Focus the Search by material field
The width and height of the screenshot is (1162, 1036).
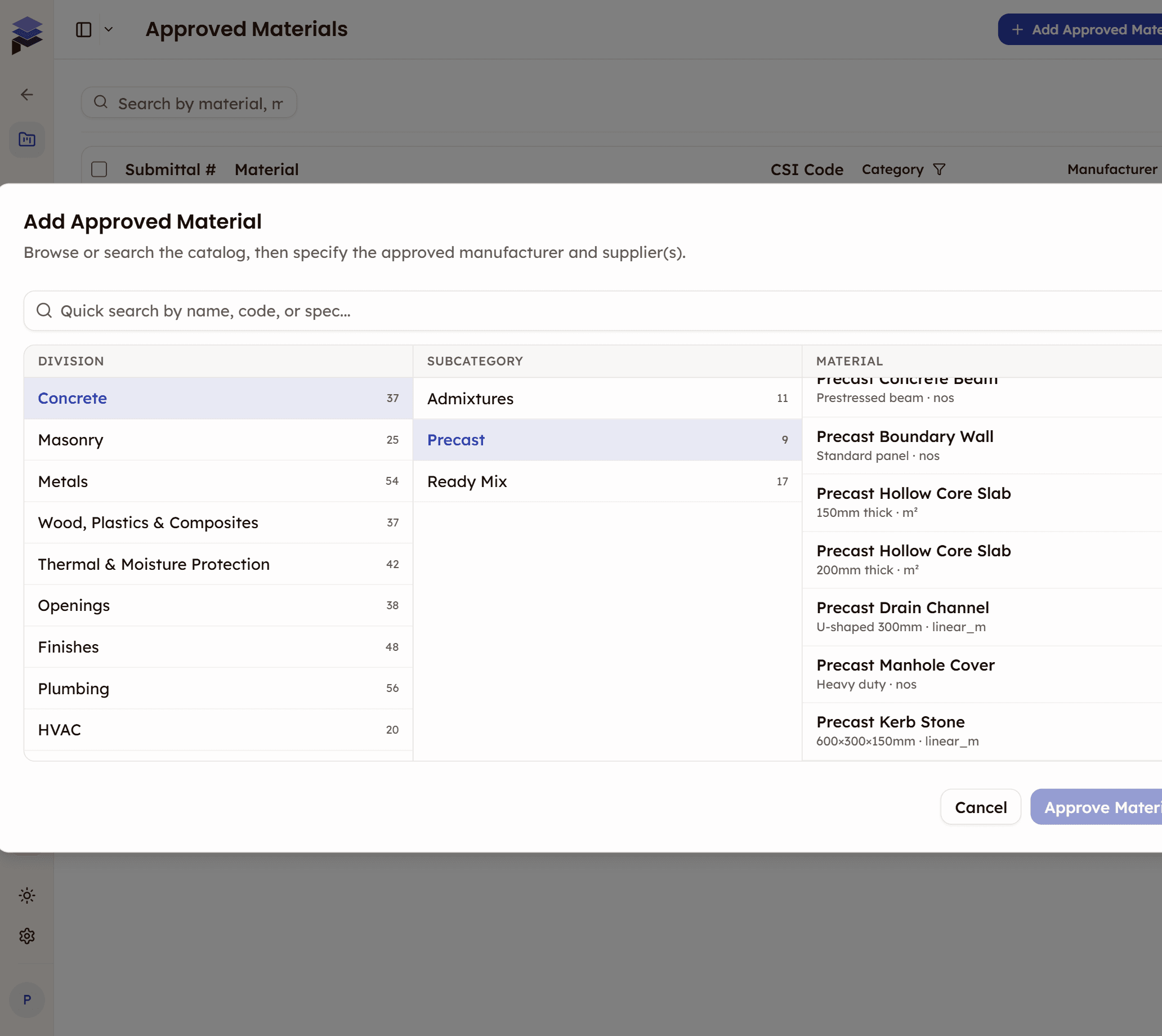(x=189, y=103)
